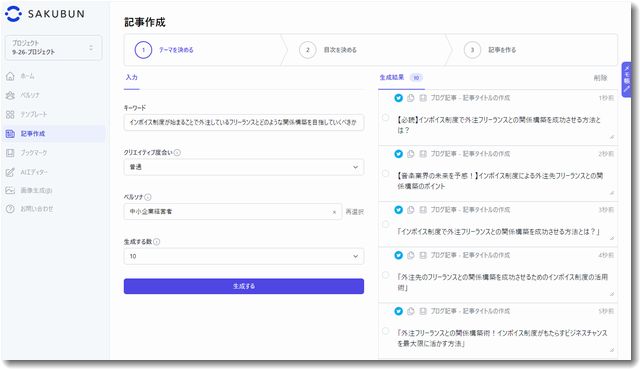The image size is (640, 369).
Task: Save the 5秒前 result with bookmark icon
Action: pos(423,311)
